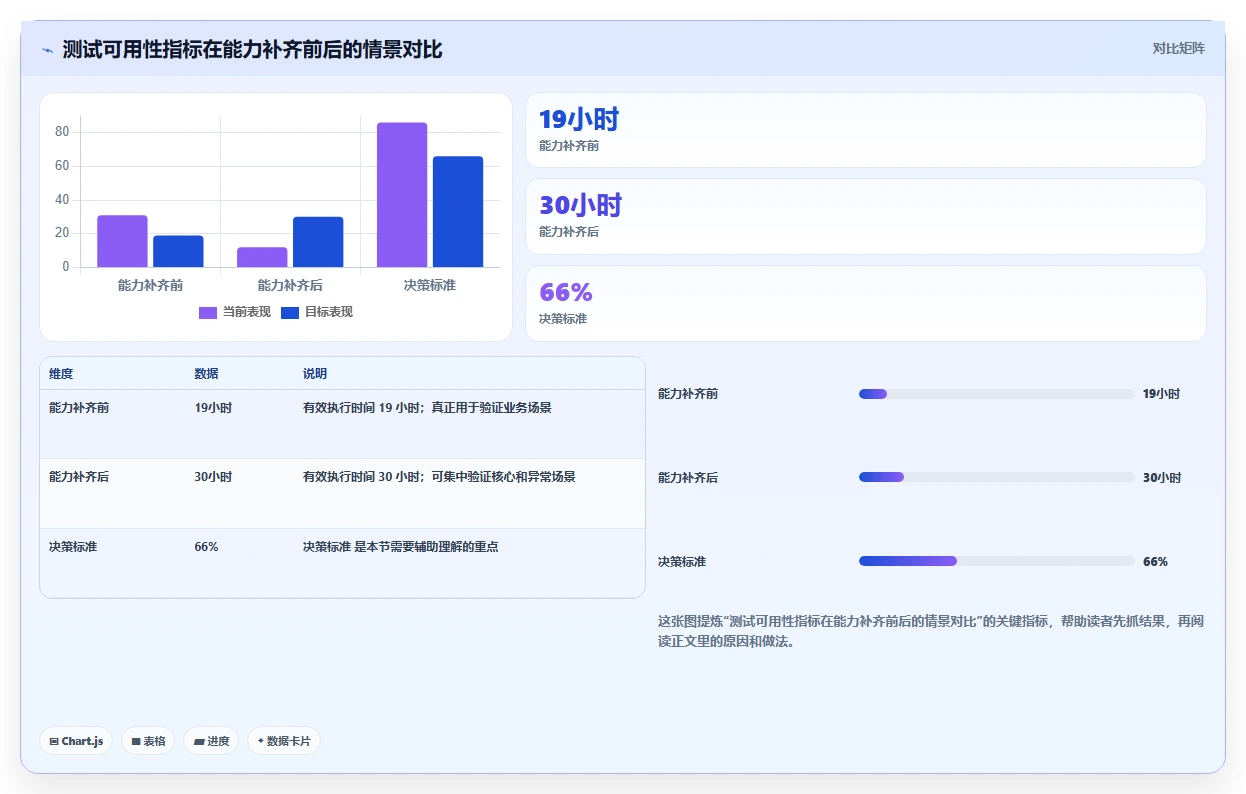Click the 说明 table column header
Viewport: 1246px width, 794px height.
[x=315, y=374]
